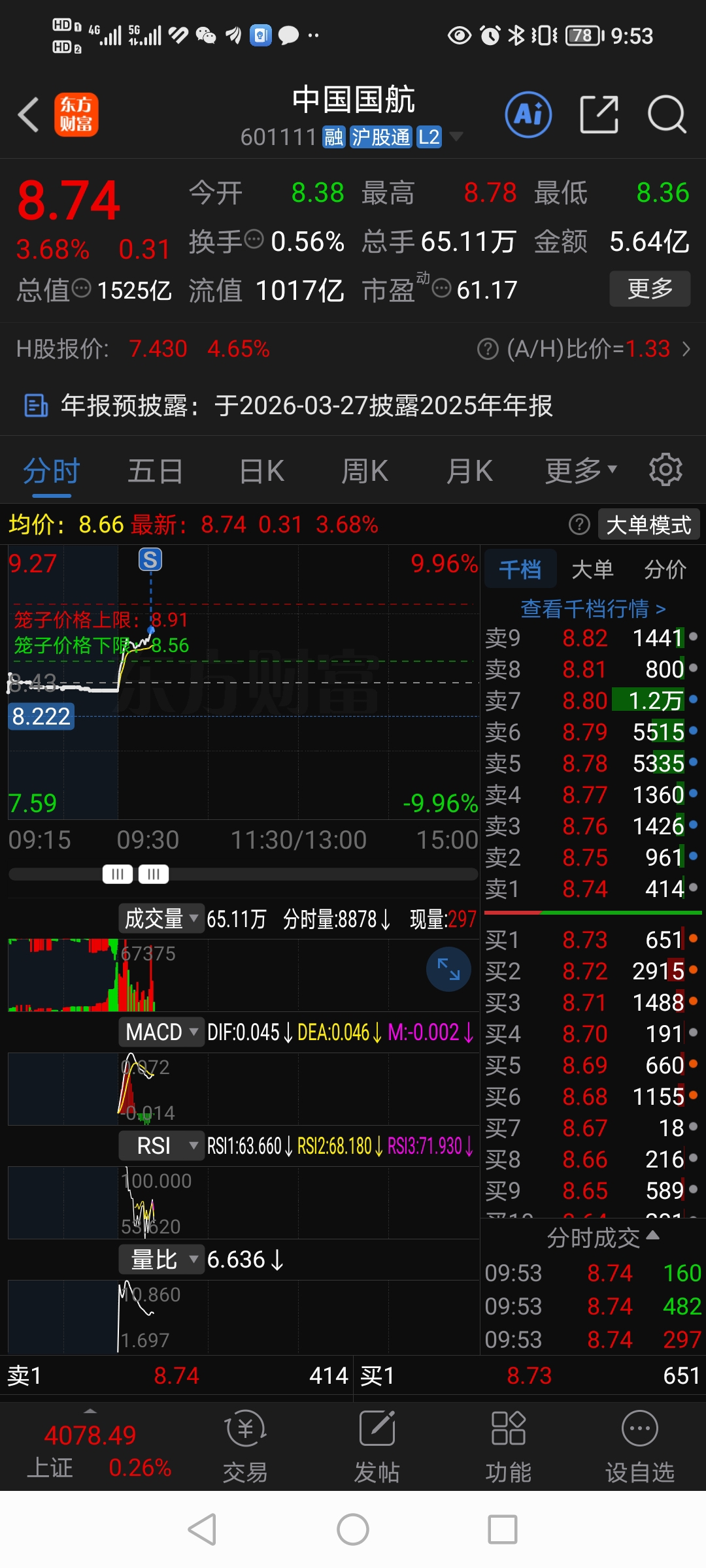Tap the volume bar chart

pyautogui.click(x=243, y=975)
